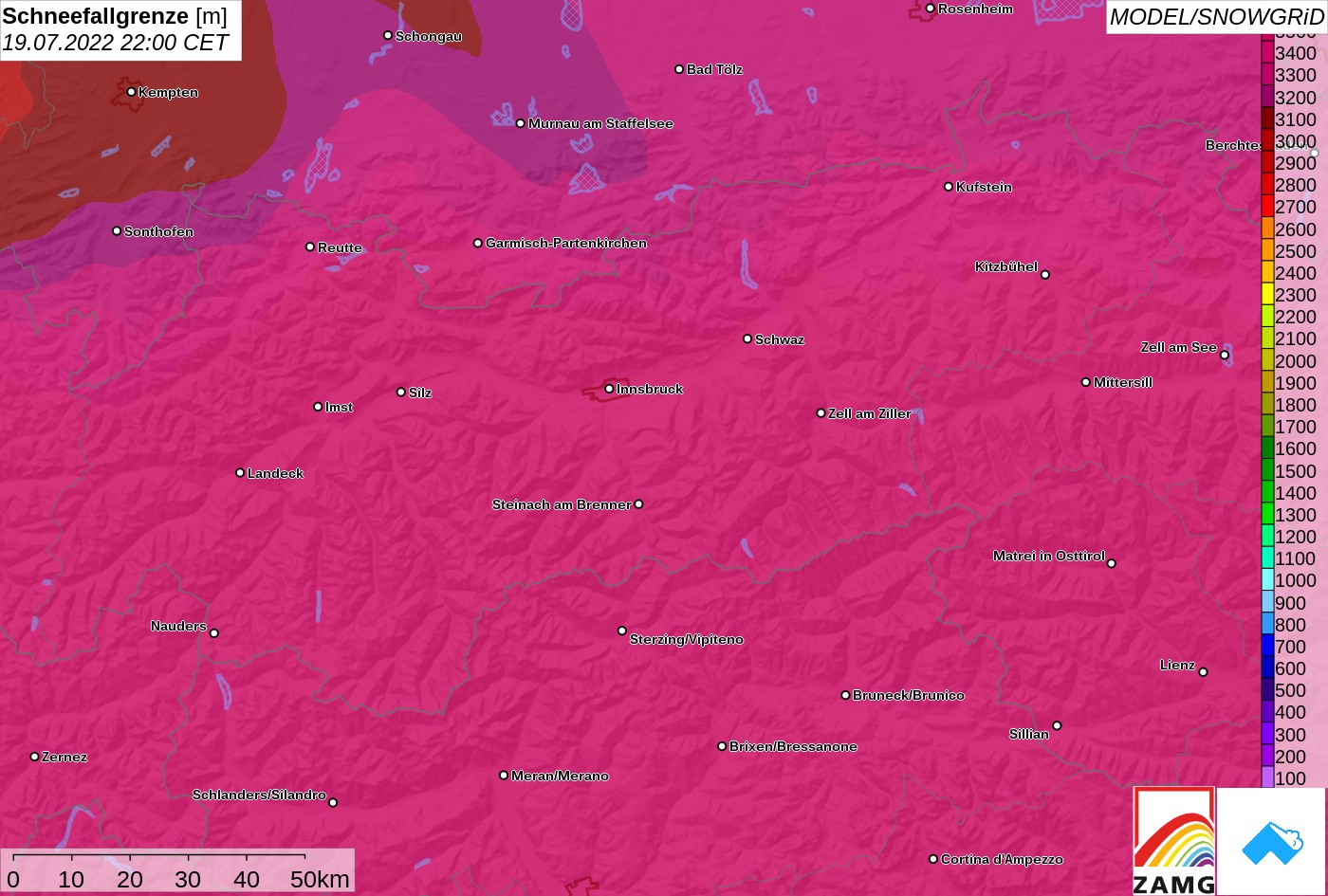Click the Imst location dot
The image size is (1328, 896).
coord(318,407)
